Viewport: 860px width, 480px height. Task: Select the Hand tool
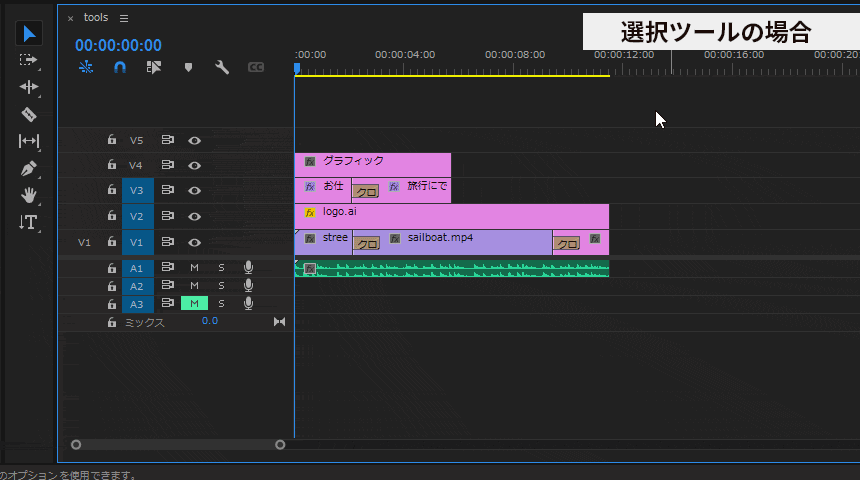tap(29, 195)
